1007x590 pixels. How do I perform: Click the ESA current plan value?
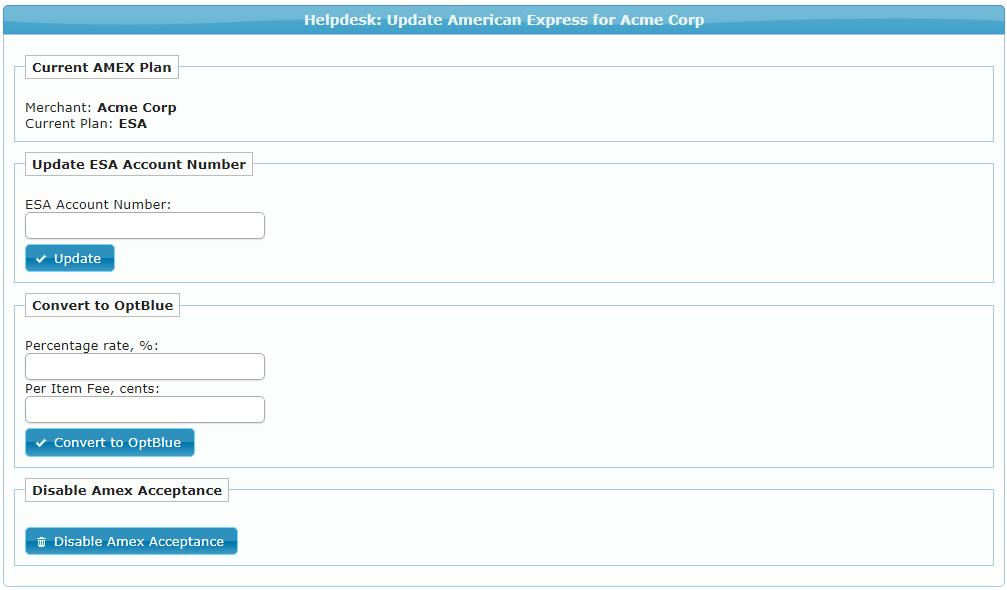[x=133, y=124]
